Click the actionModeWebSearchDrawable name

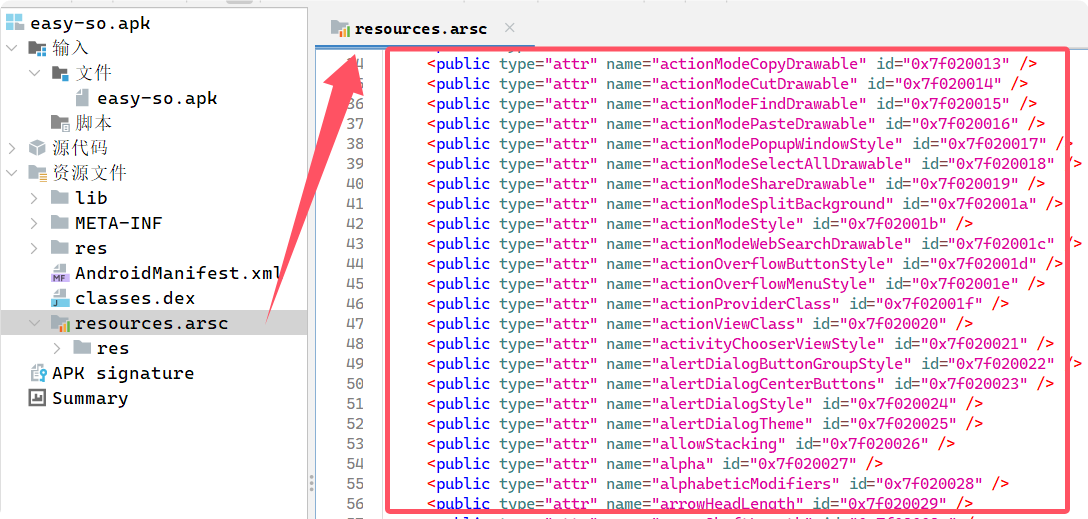[x=780, y=244]
